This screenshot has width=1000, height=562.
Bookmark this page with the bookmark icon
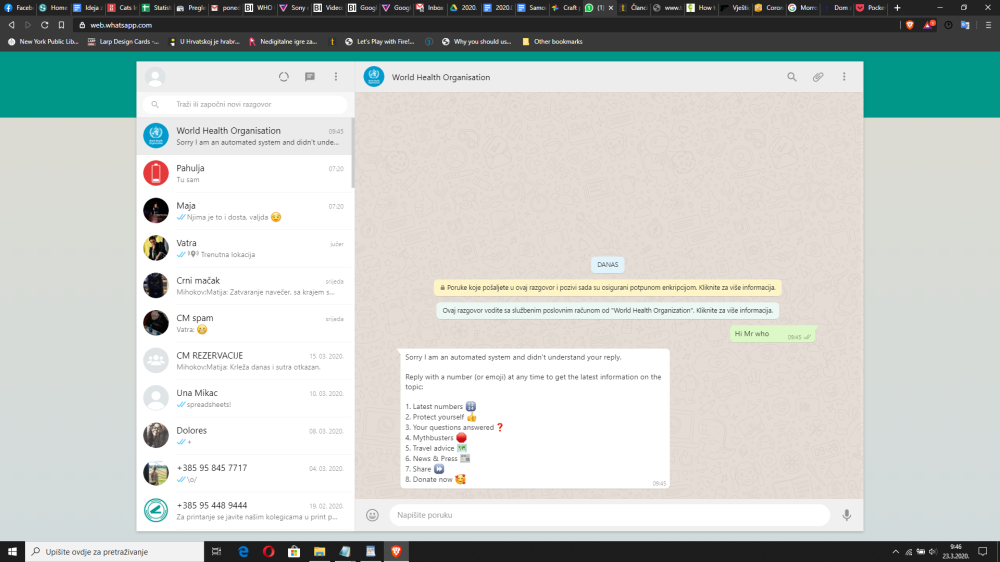click(61, 25)
